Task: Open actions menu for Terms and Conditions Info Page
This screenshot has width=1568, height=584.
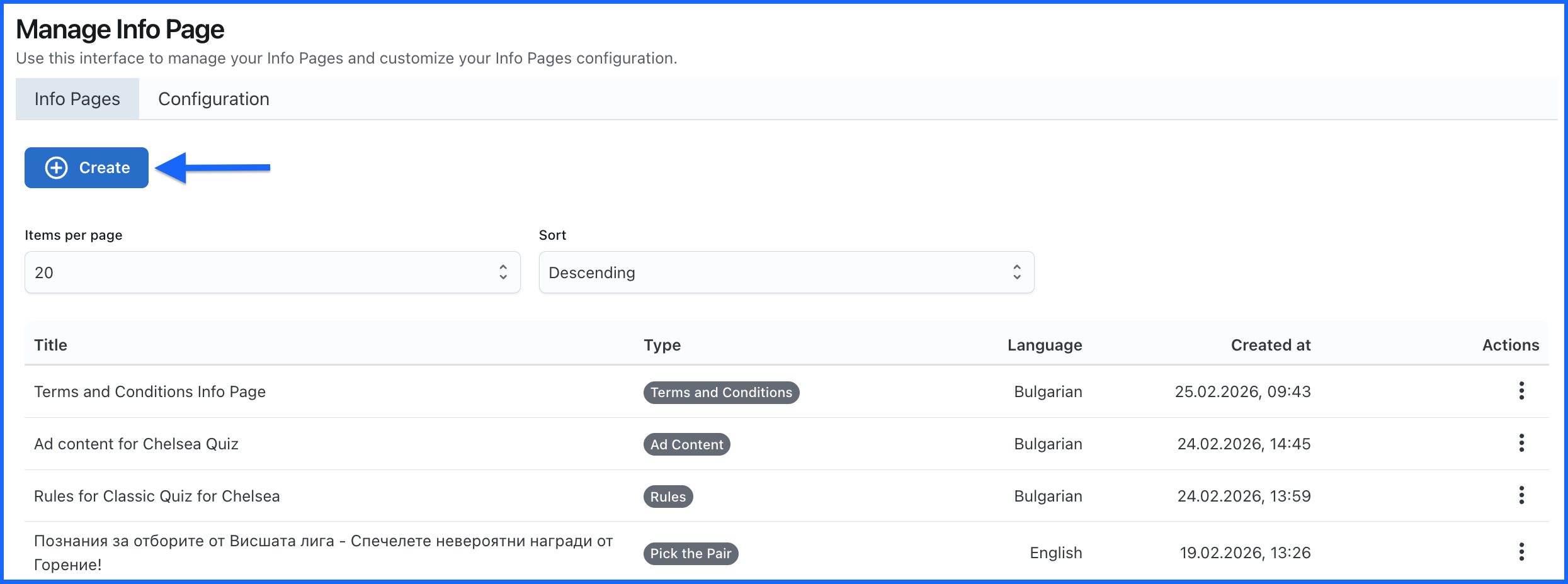Action: (1521, 391)
